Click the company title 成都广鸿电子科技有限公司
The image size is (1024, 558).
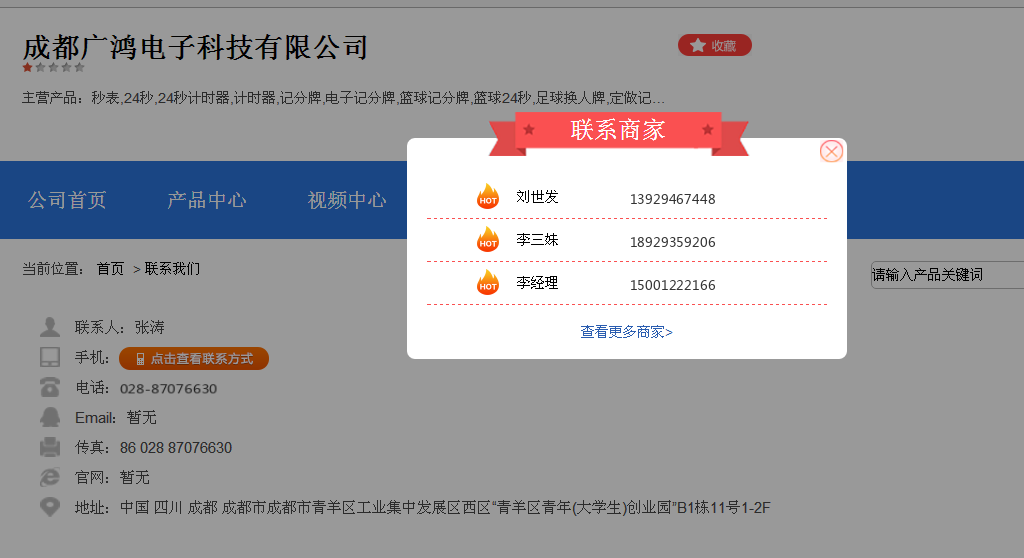click(195, 47)
